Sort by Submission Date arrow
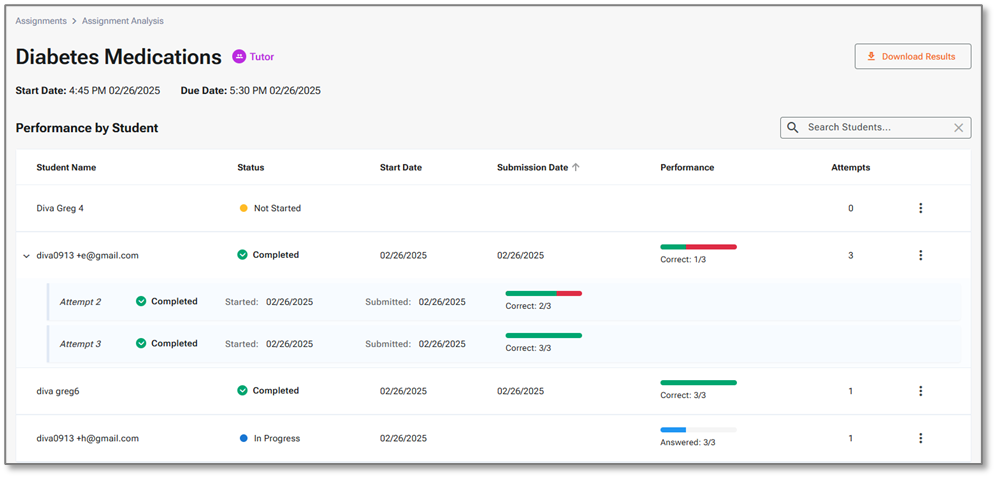996x478 pixels. coord(576,167)
